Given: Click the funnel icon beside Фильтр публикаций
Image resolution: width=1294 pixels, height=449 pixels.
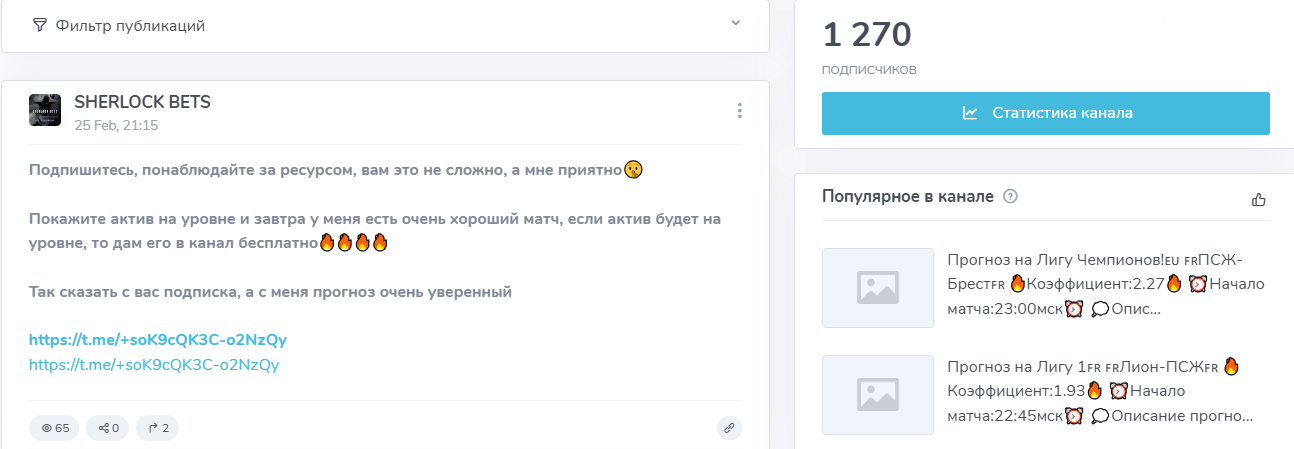Looking at the screenshot, I should [x=40, y=25].
